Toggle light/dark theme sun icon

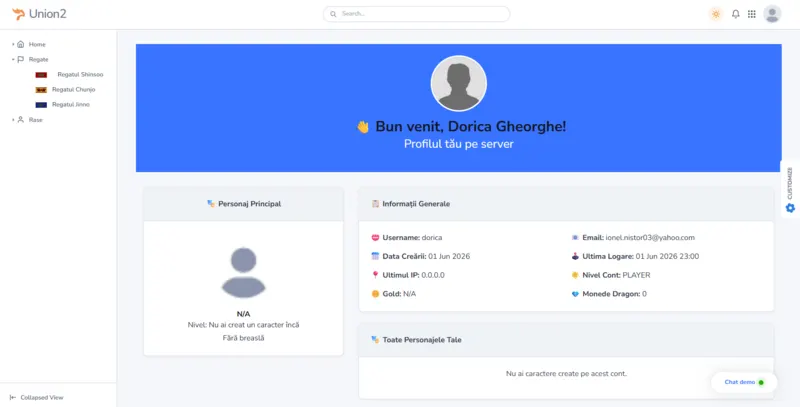click(x=716, y=14)
